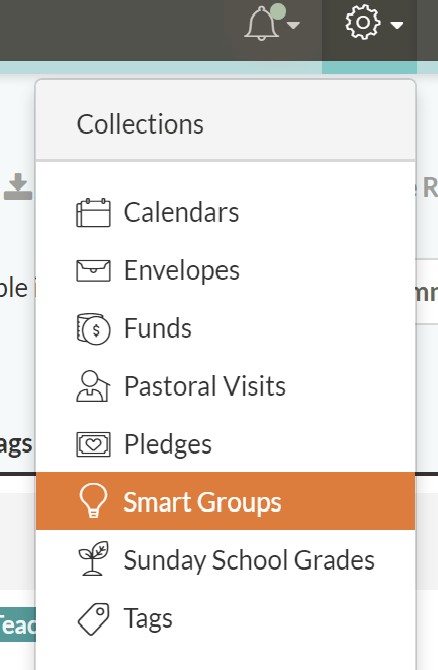The height and width of the screenshot is (670, 438).
Task: Go to Pastoral Visits
Action: pos(225,386)
